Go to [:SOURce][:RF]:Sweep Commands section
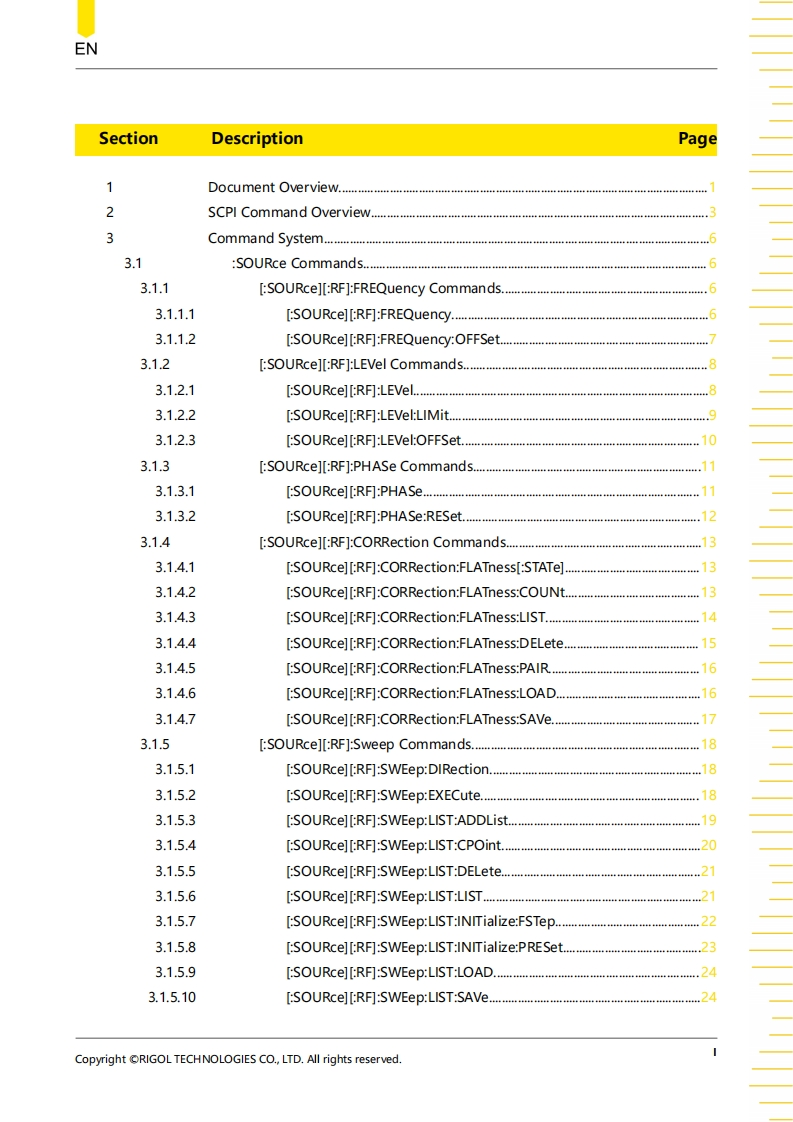The width and height of the screenshot is (793, 1122). [x=364, y=744]
